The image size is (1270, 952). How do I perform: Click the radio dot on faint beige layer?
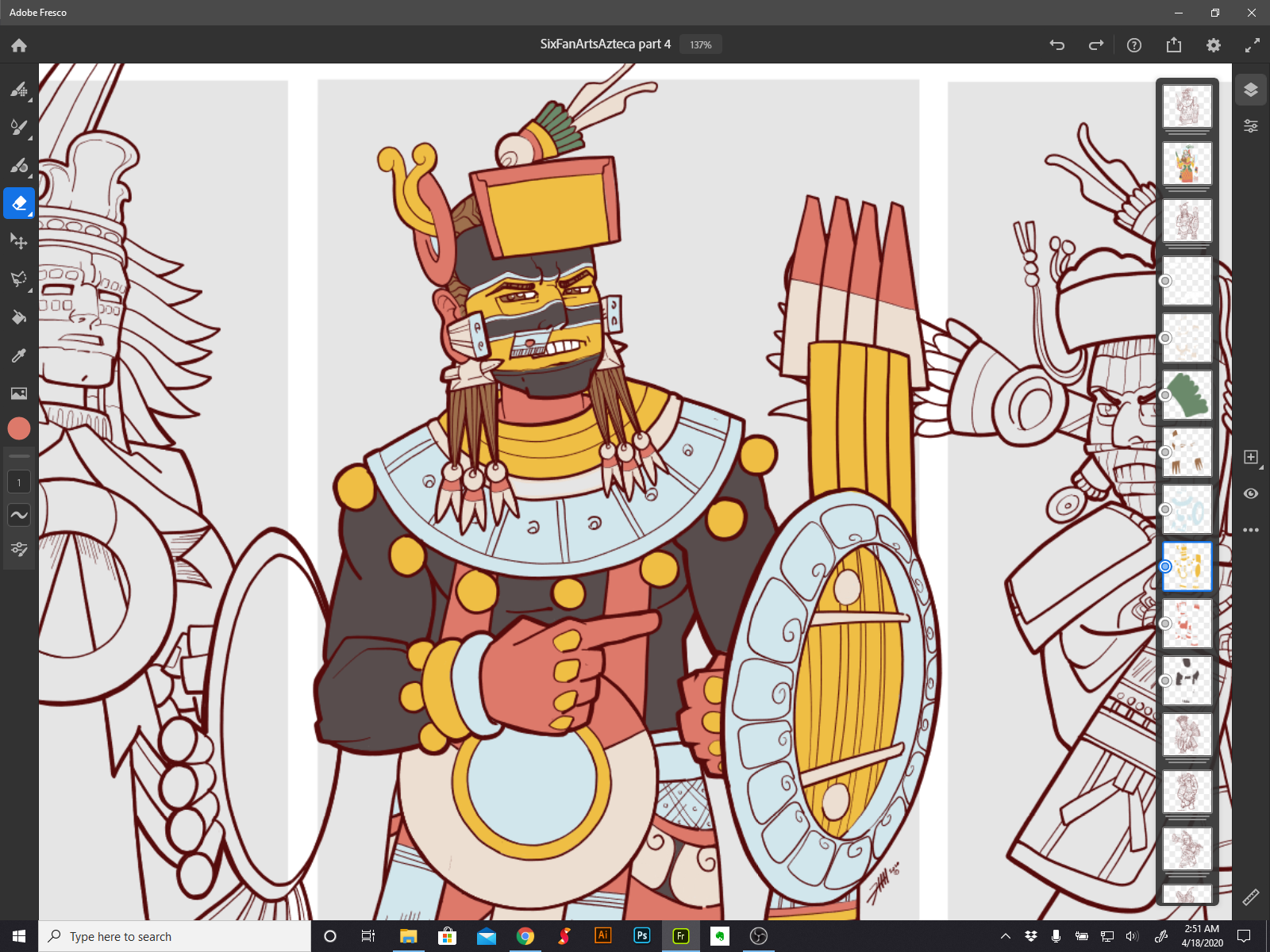[x=1165, y=338]
